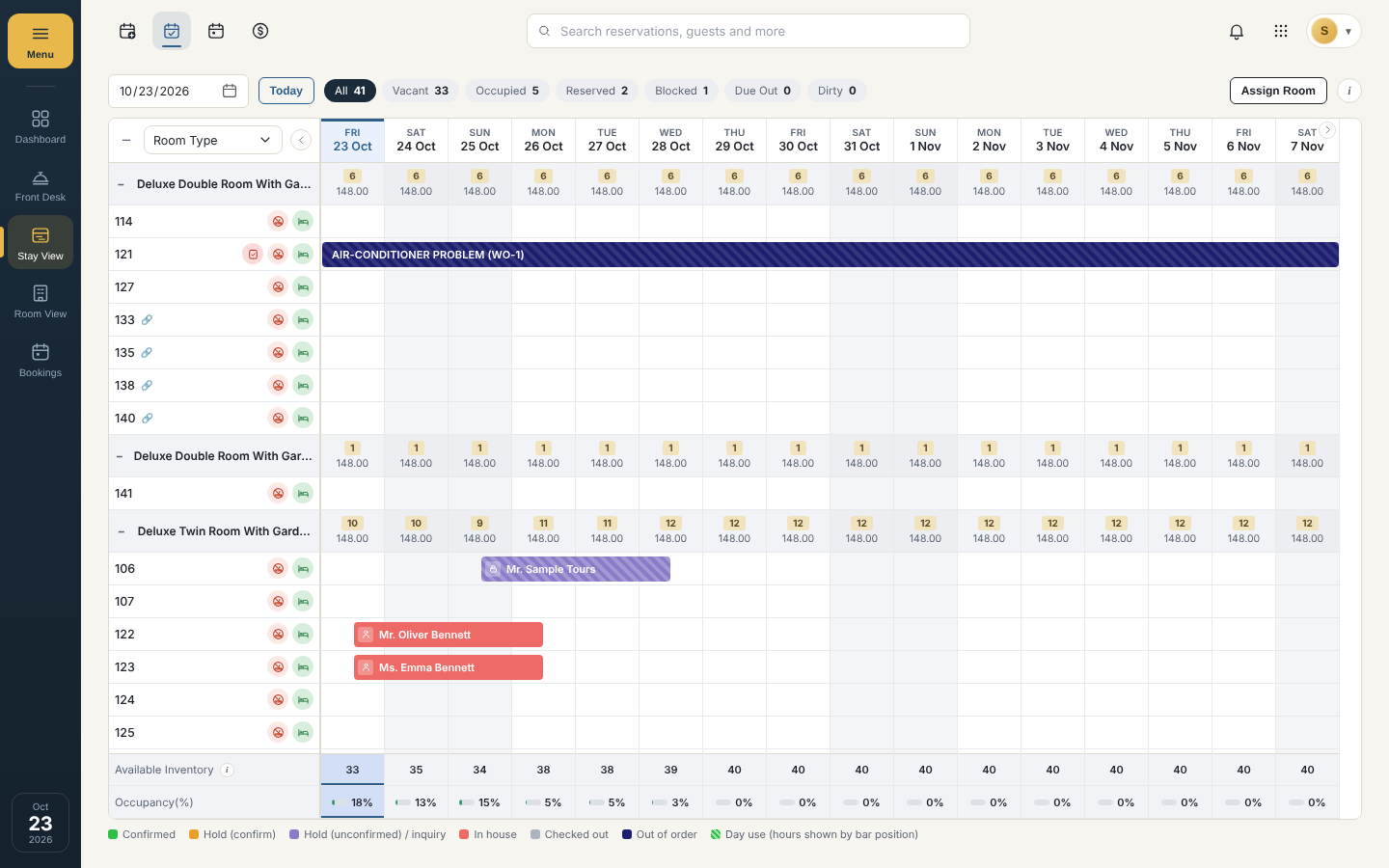Click the no-smoking icon for room 106
The width and height of the screenshot is (1389, 868).
278,569
